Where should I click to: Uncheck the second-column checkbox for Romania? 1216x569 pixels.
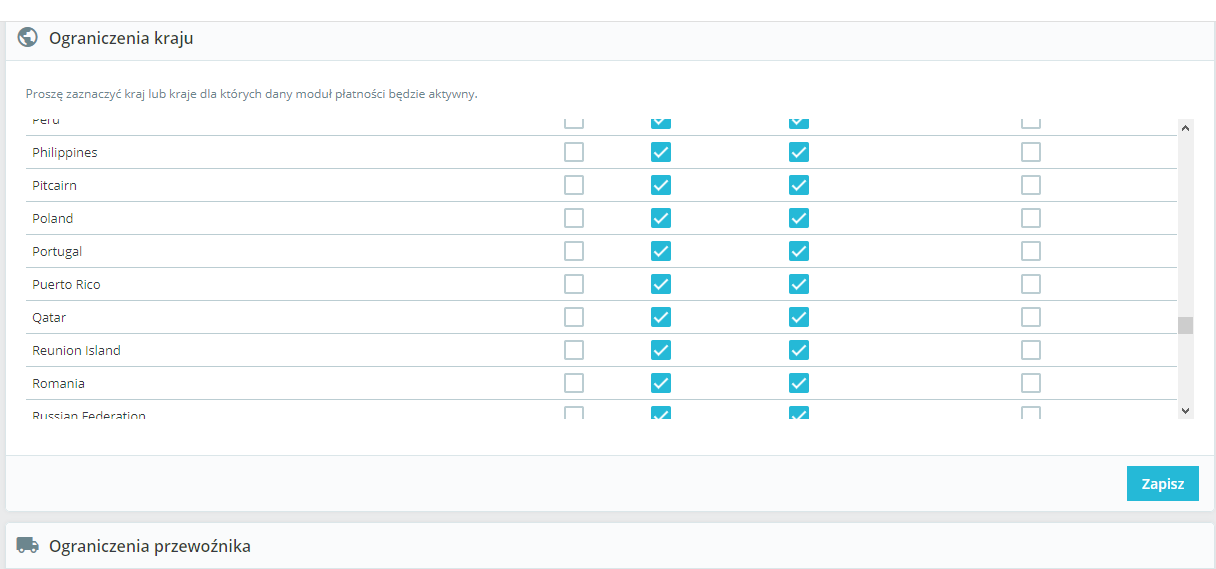(661, 383)
